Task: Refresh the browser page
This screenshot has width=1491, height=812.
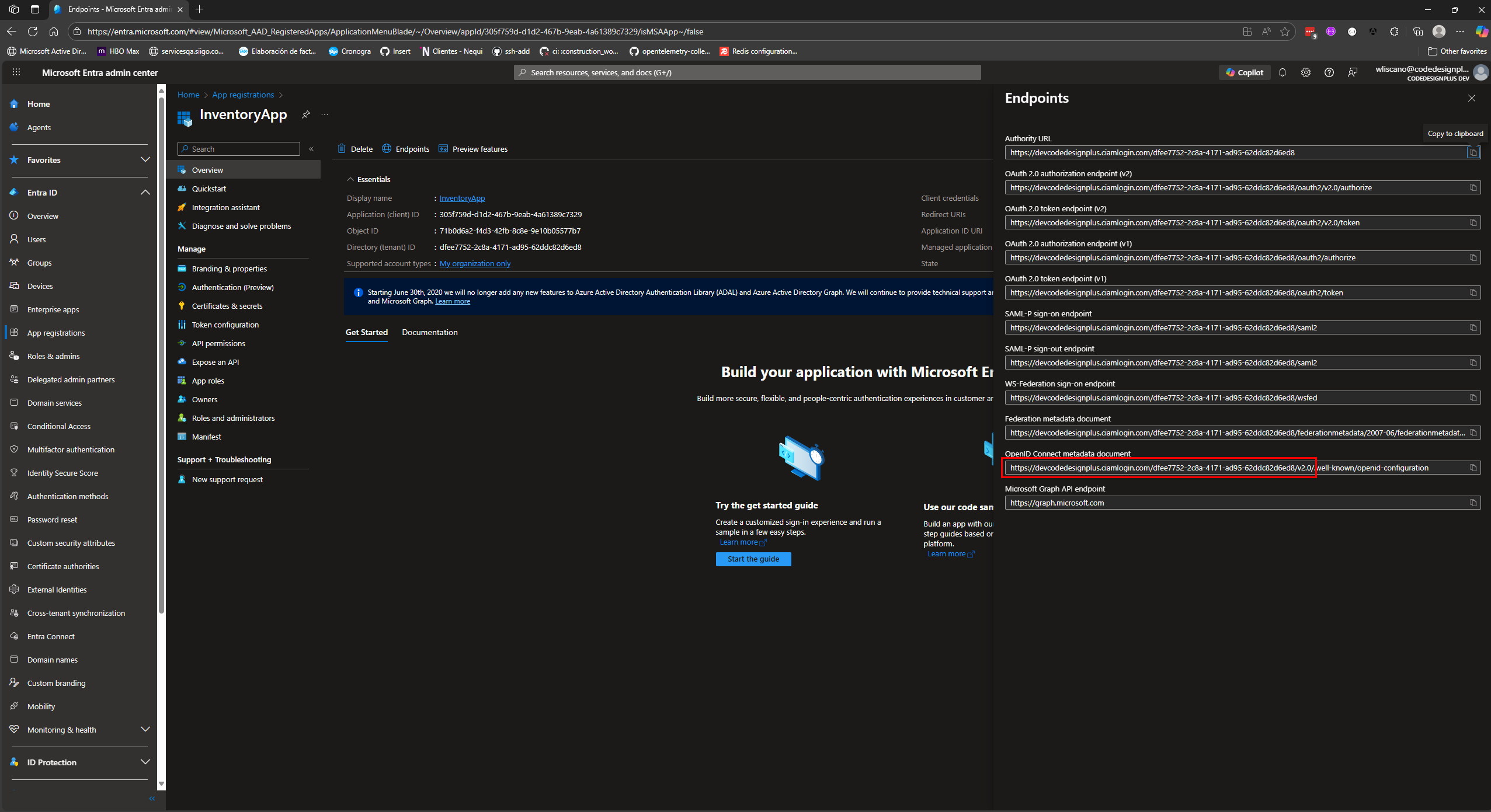Action: click(33, 32)
